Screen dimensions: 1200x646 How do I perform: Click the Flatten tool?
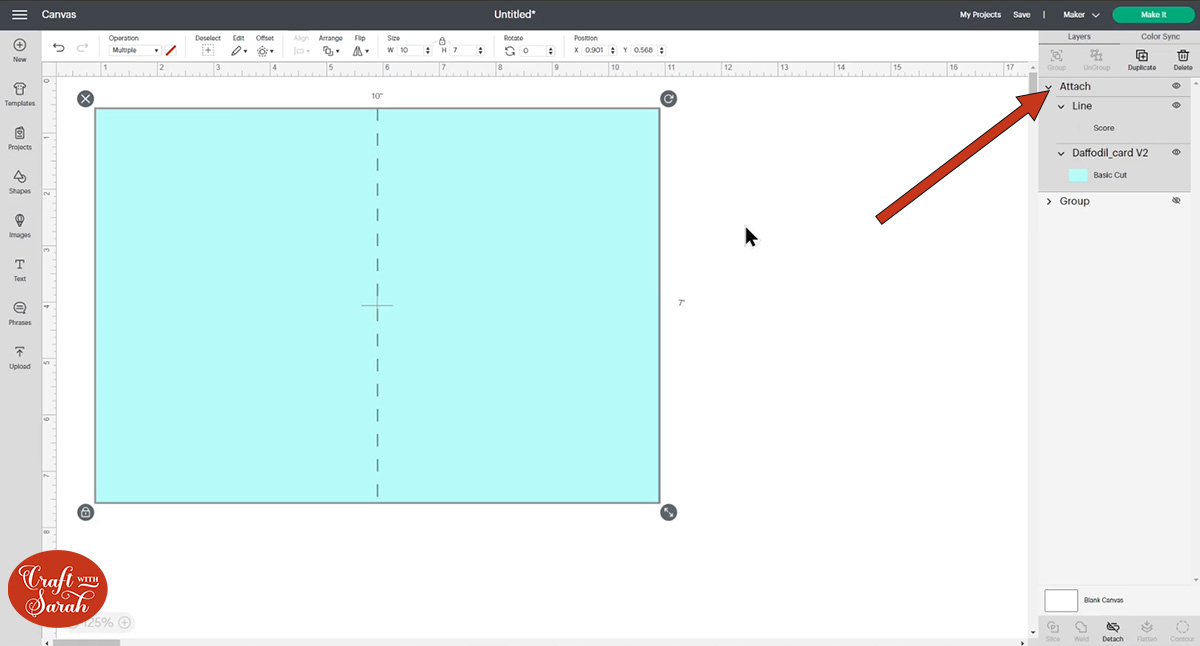pos(1147,630)
